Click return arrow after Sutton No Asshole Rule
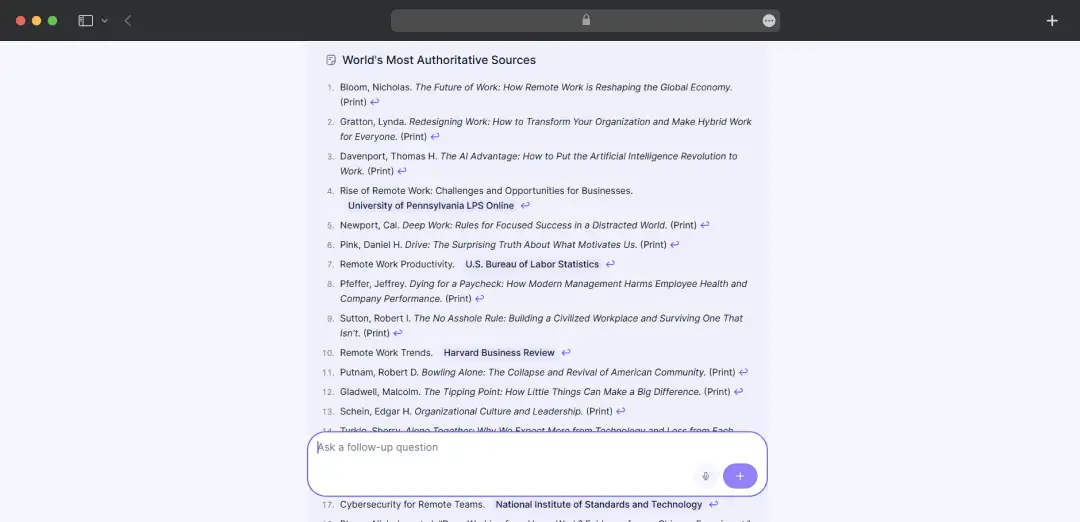1080x522 pixels. click(x=397, y=333)
